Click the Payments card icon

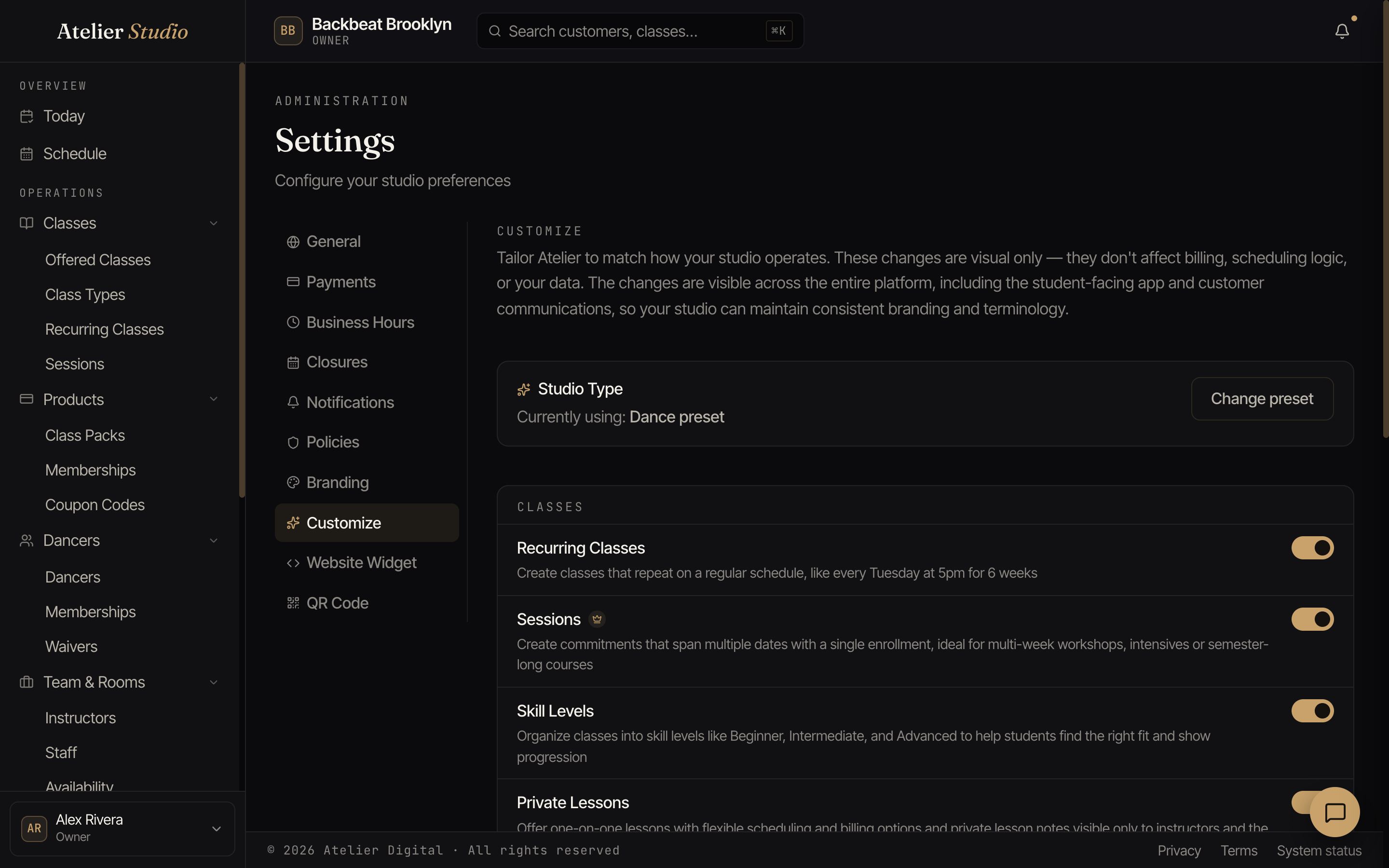click(293, 282)
